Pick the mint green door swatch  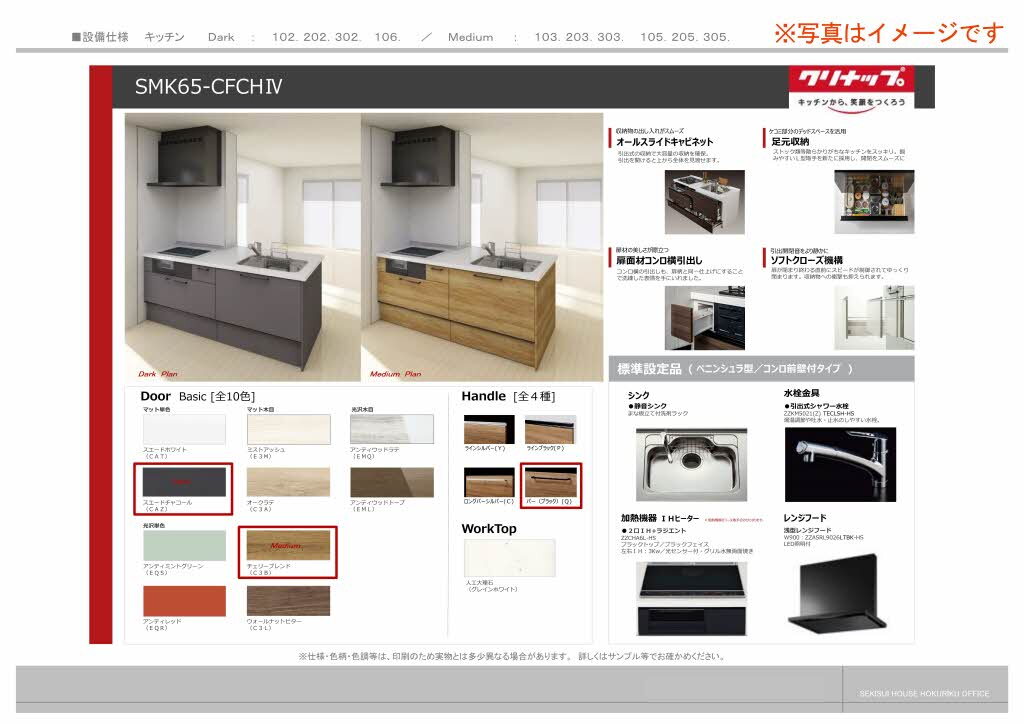[184, 545]
